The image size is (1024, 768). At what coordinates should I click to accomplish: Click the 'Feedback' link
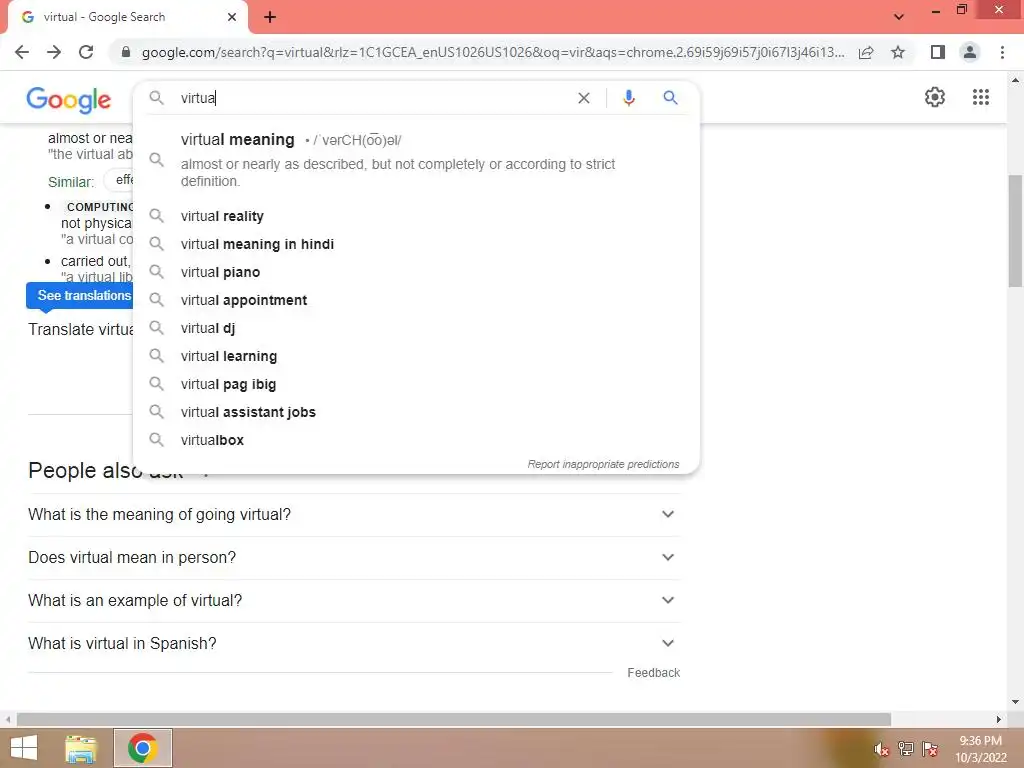tap(653, 673)
